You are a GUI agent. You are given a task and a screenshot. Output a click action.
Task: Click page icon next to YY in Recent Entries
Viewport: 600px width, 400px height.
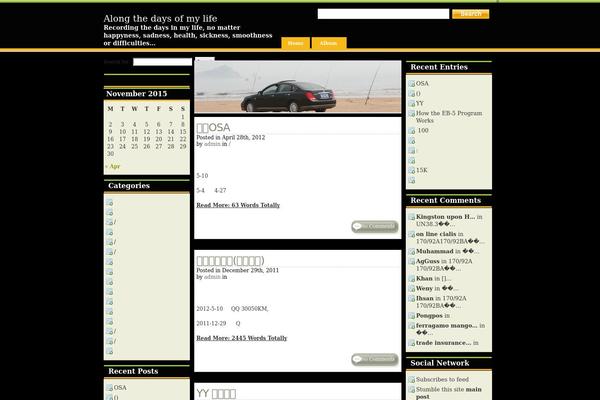point(412,103)
